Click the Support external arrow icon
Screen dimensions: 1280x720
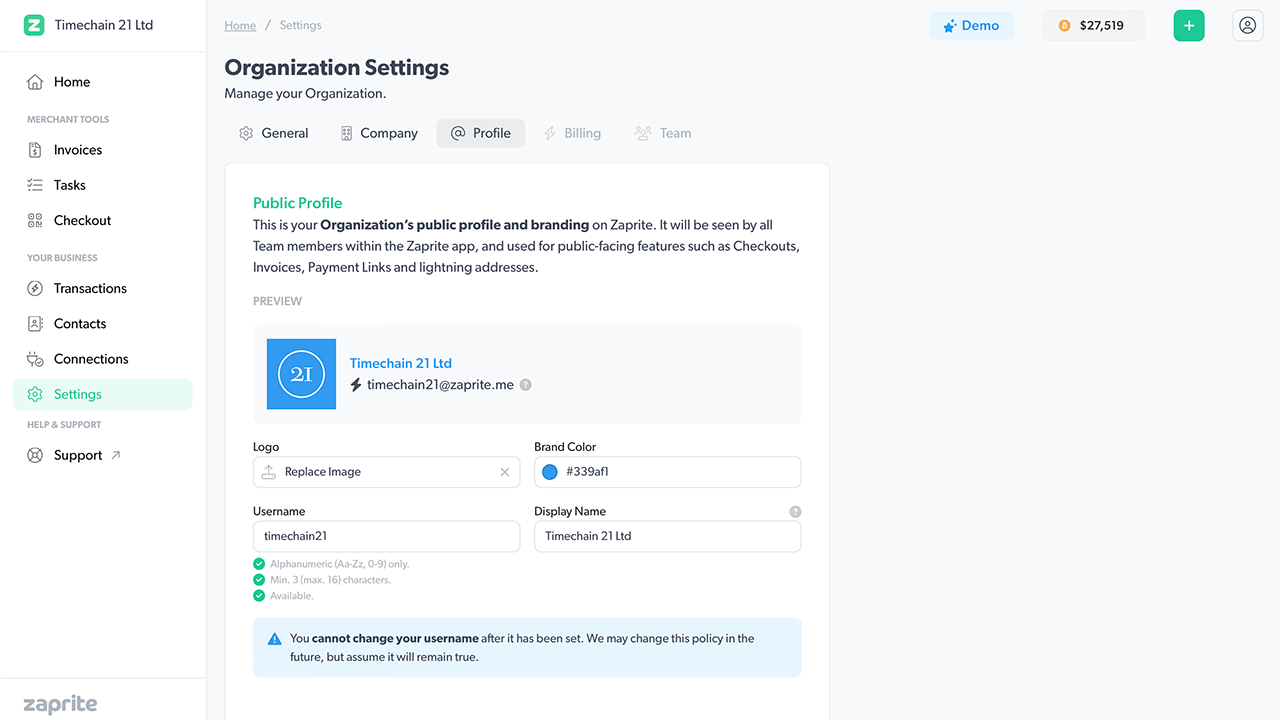point(116,455)
